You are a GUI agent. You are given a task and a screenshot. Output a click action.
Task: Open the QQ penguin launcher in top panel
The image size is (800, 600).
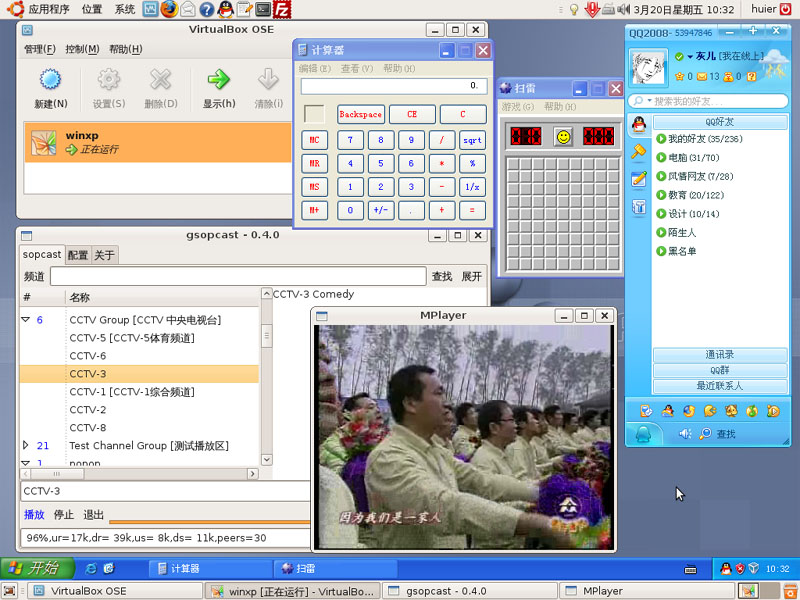coord(225,9)
